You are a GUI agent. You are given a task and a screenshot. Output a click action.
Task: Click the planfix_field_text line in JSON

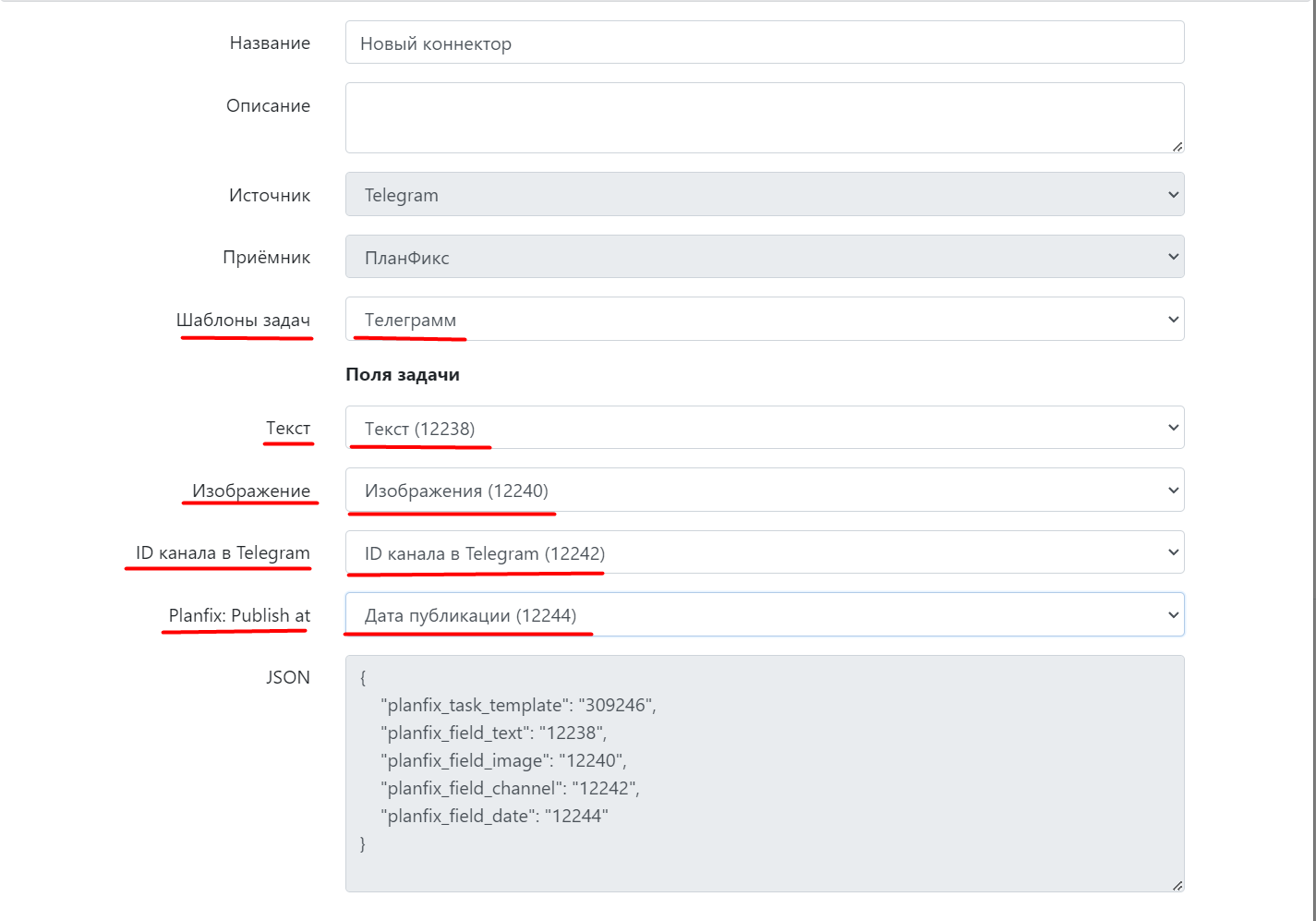(x=493, y=733)
